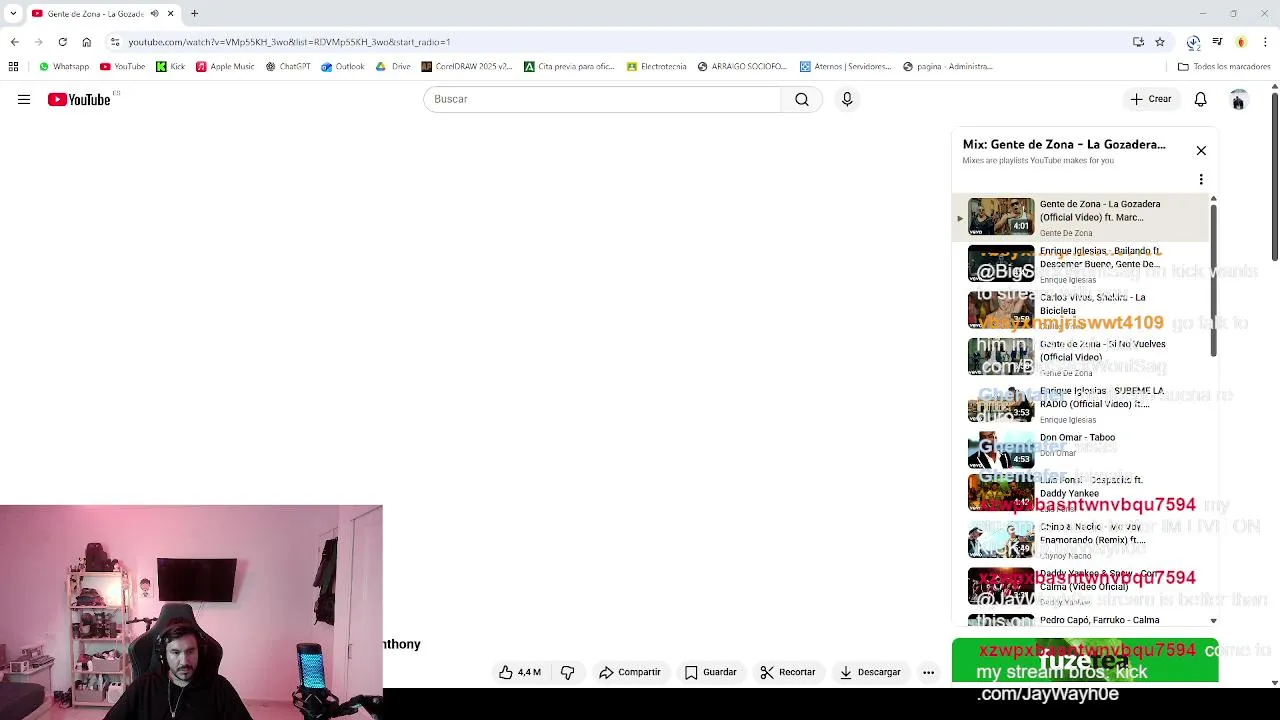
Task: Open the browser home page
Action: (86, 42)
